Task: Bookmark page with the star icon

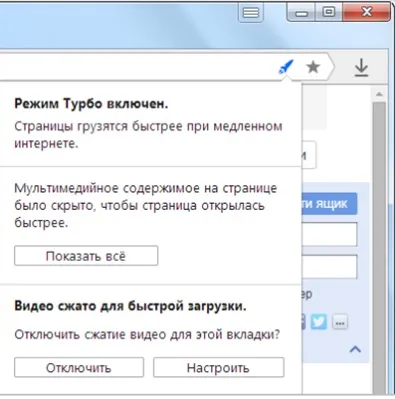Action: tap(313, 67)
